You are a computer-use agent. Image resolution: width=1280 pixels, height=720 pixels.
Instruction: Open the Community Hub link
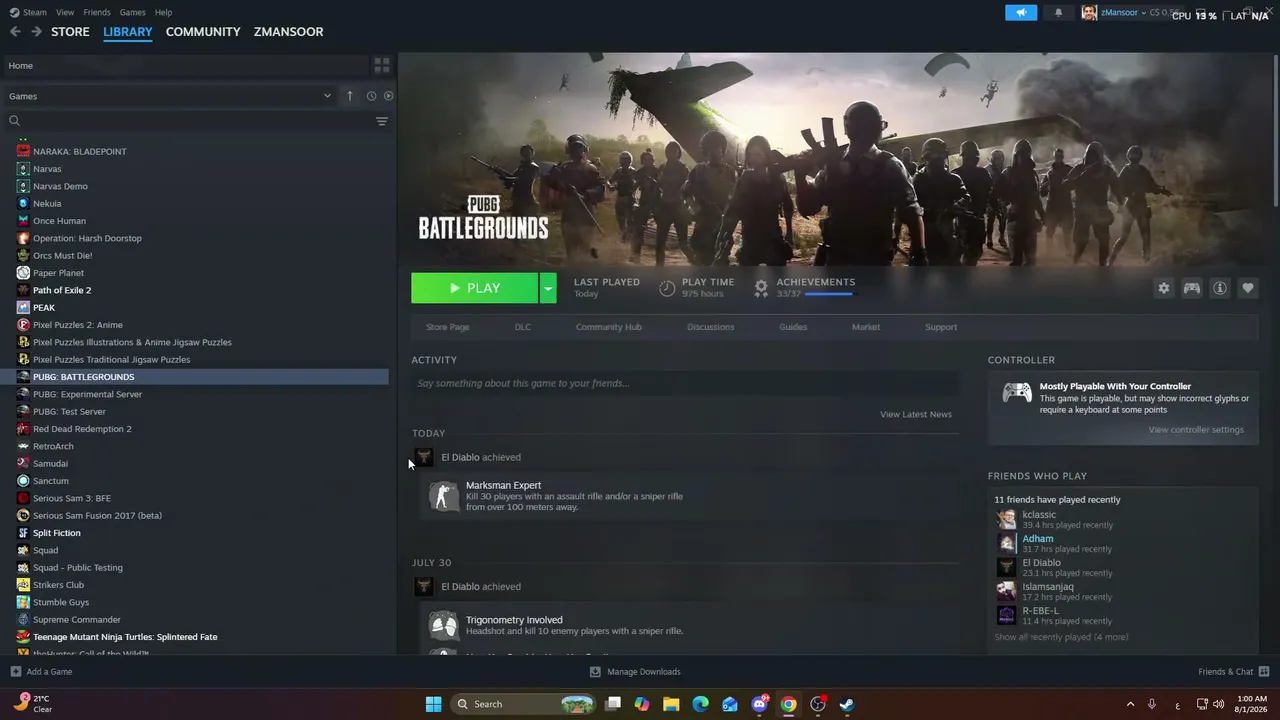click(x=609, y=327)
